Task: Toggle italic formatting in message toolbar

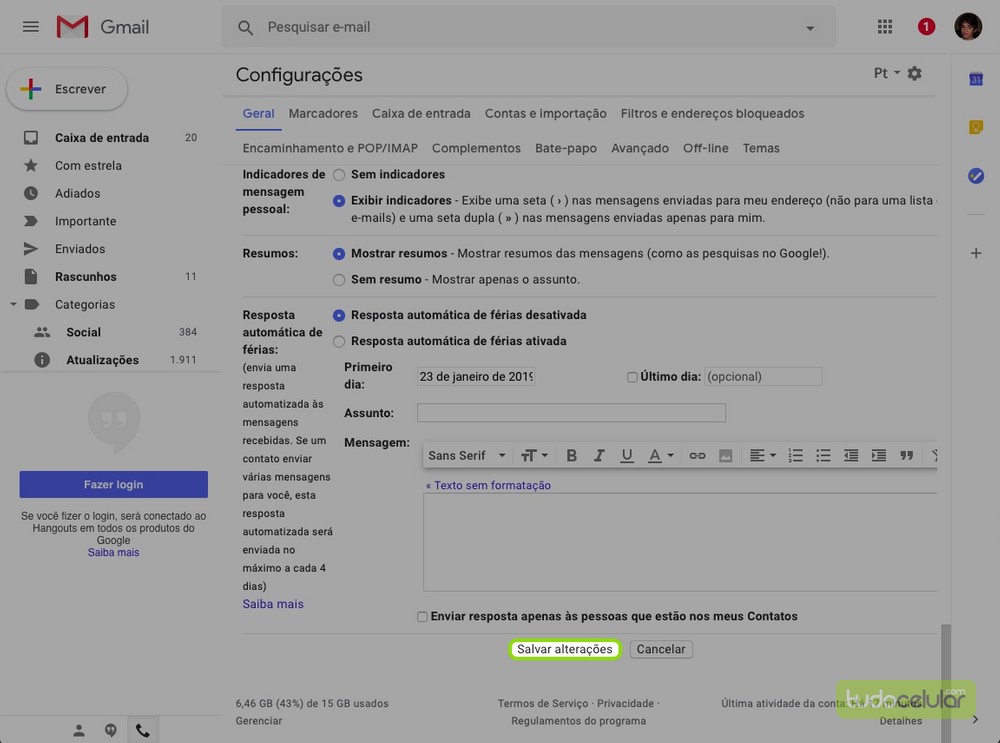Action: point(599,455)
